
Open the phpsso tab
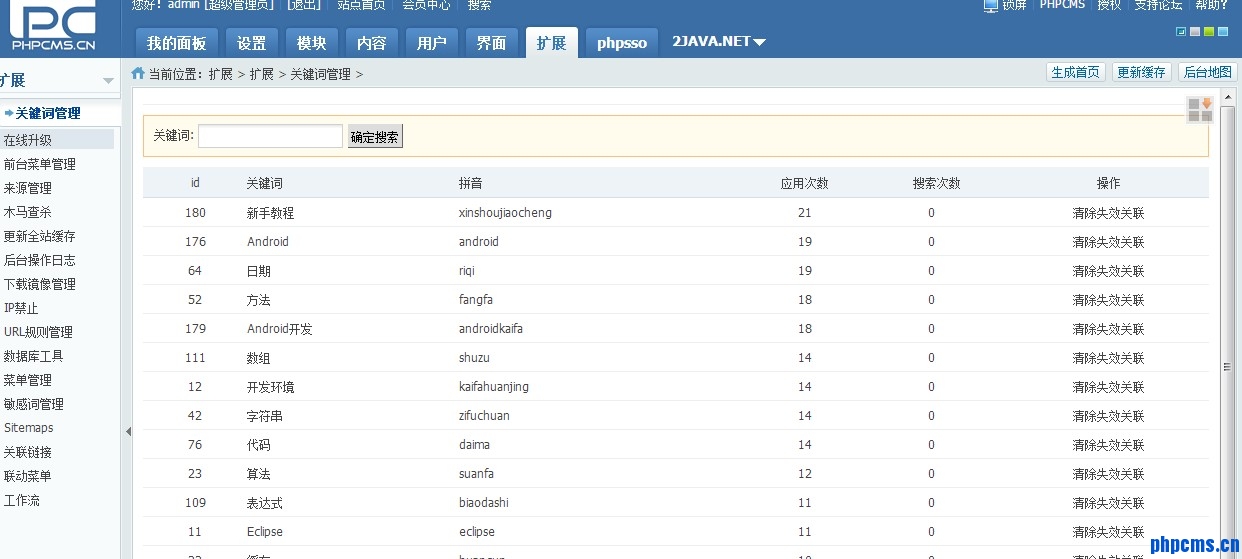[622, 43]
